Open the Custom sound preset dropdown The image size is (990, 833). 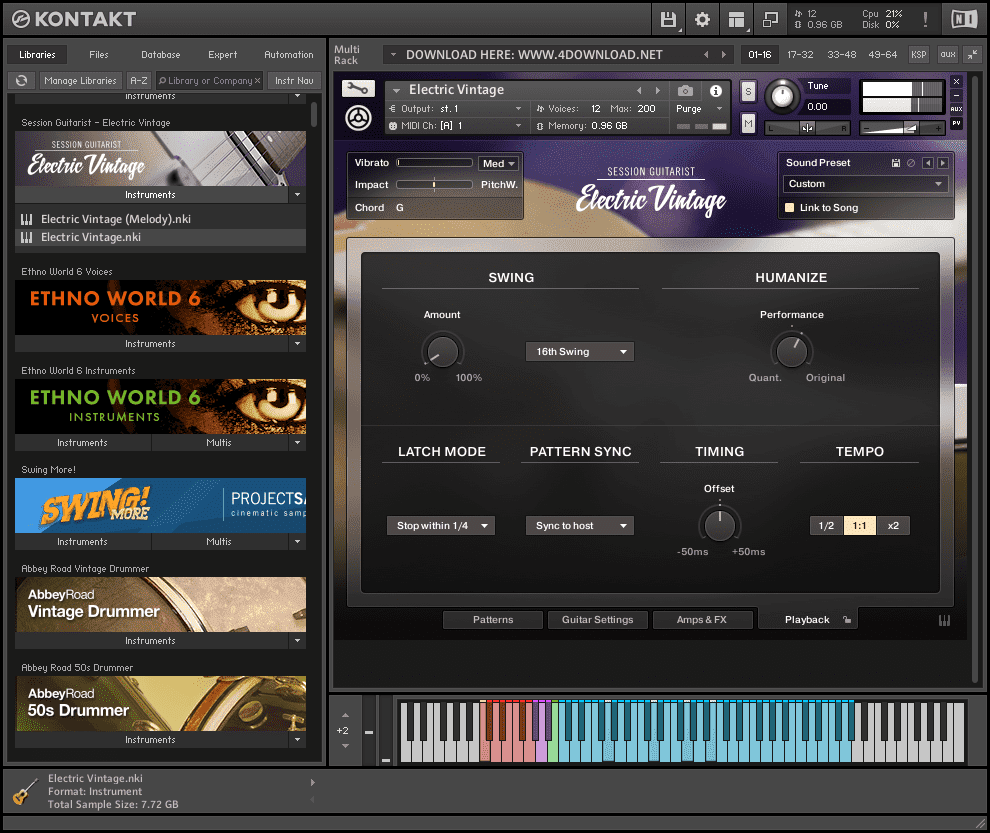point(865,184)
